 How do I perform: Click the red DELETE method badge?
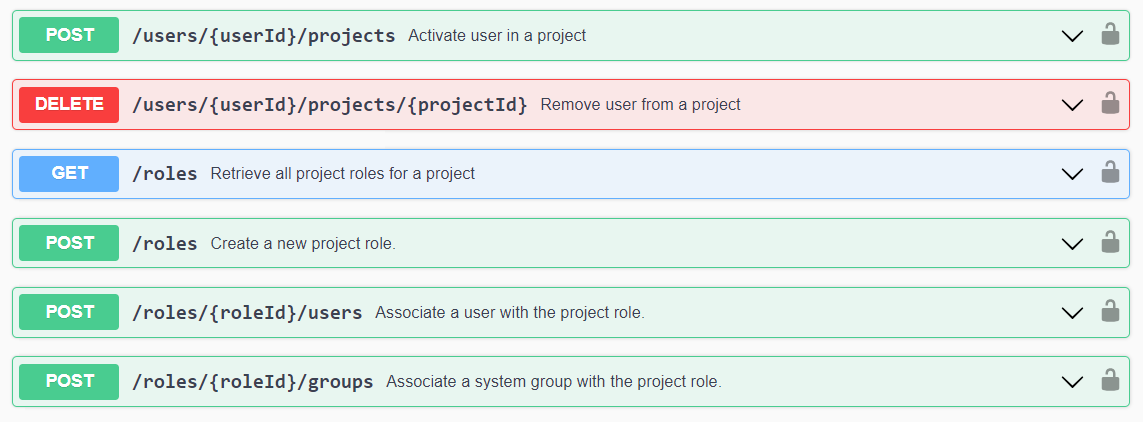click(x=69, y=104)
